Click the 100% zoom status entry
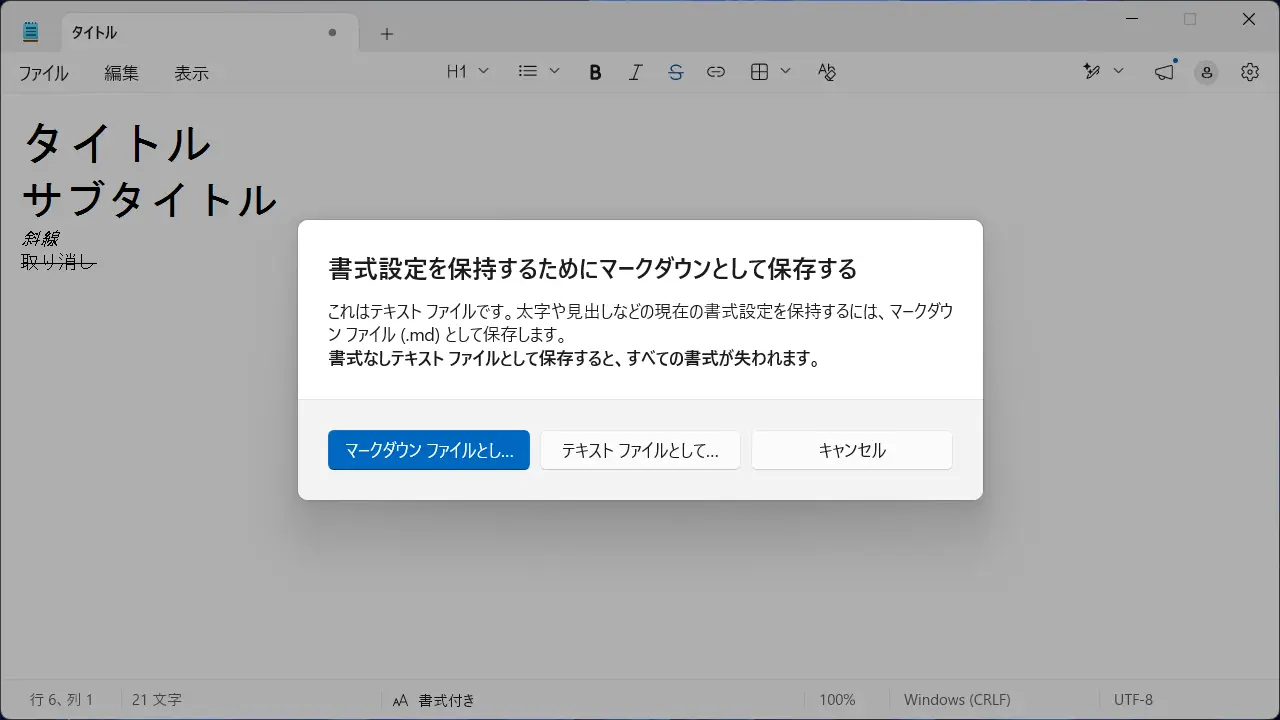 tap(837, 700)
